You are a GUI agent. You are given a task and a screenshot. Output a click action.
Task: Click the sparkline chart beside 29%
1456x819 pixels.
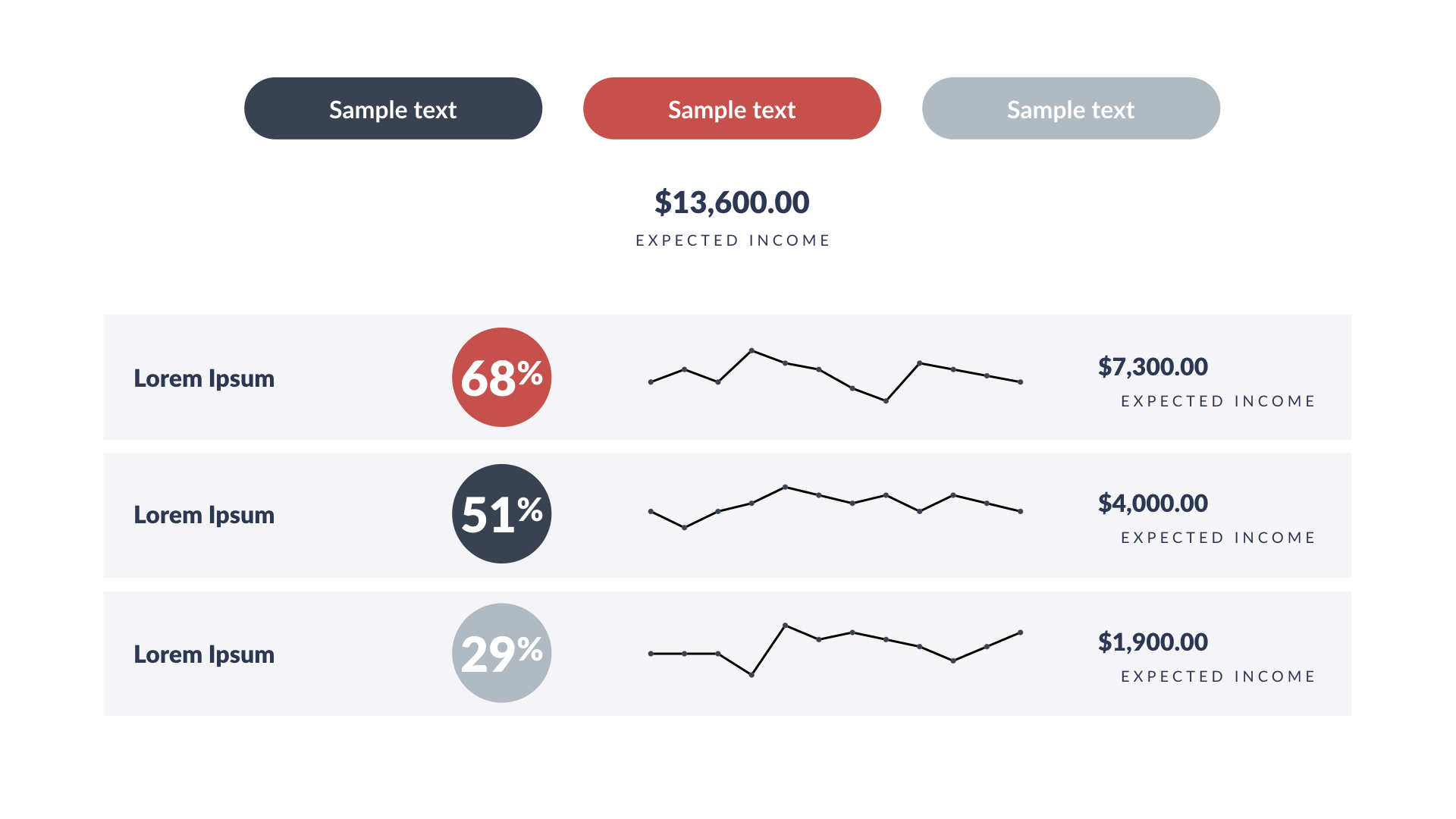point(835,649)
